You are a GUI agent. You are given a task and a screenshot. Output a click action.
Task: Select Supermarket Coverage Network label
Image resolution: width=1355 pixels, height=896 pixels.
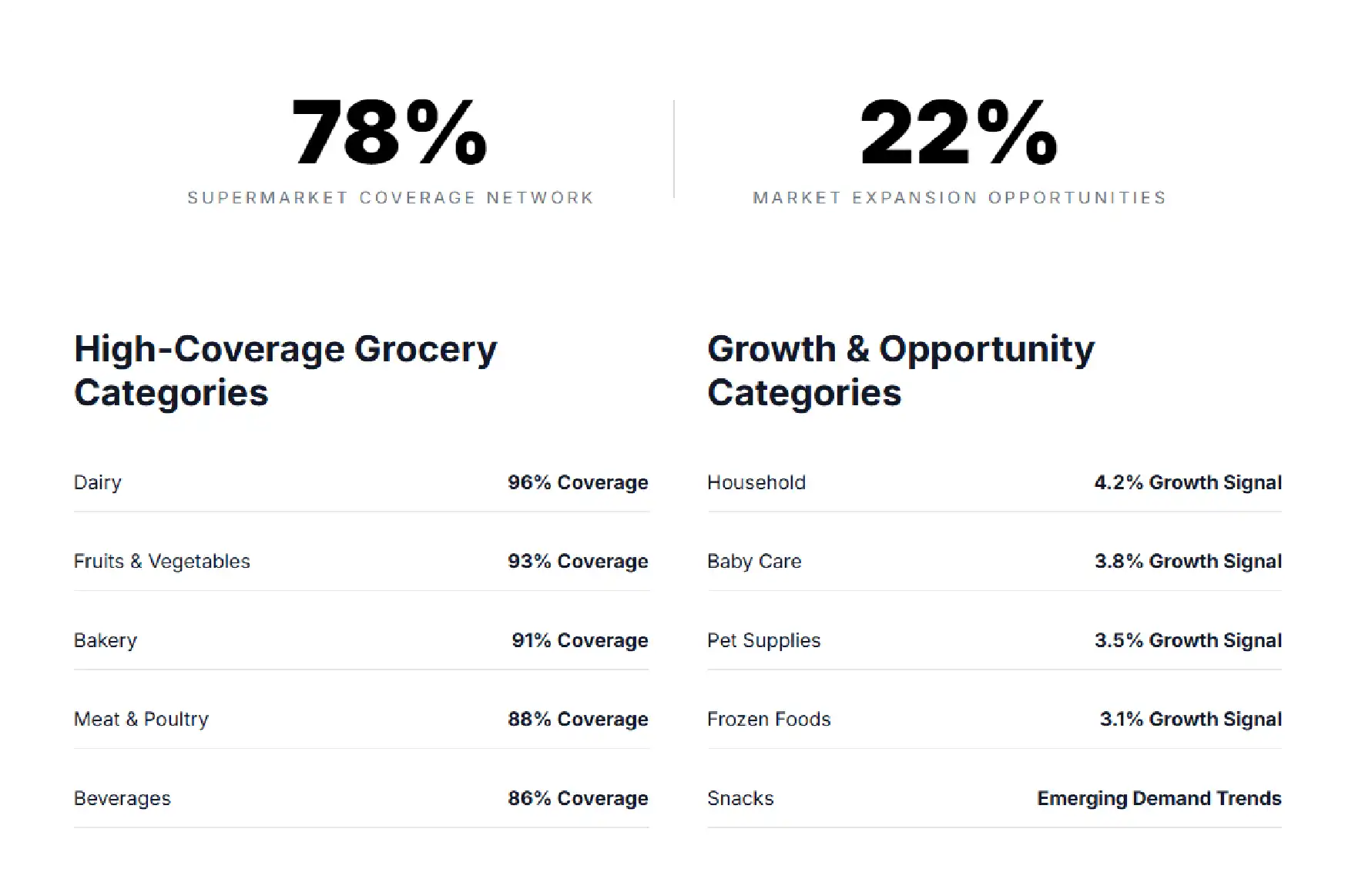click(x=391, y=198)
